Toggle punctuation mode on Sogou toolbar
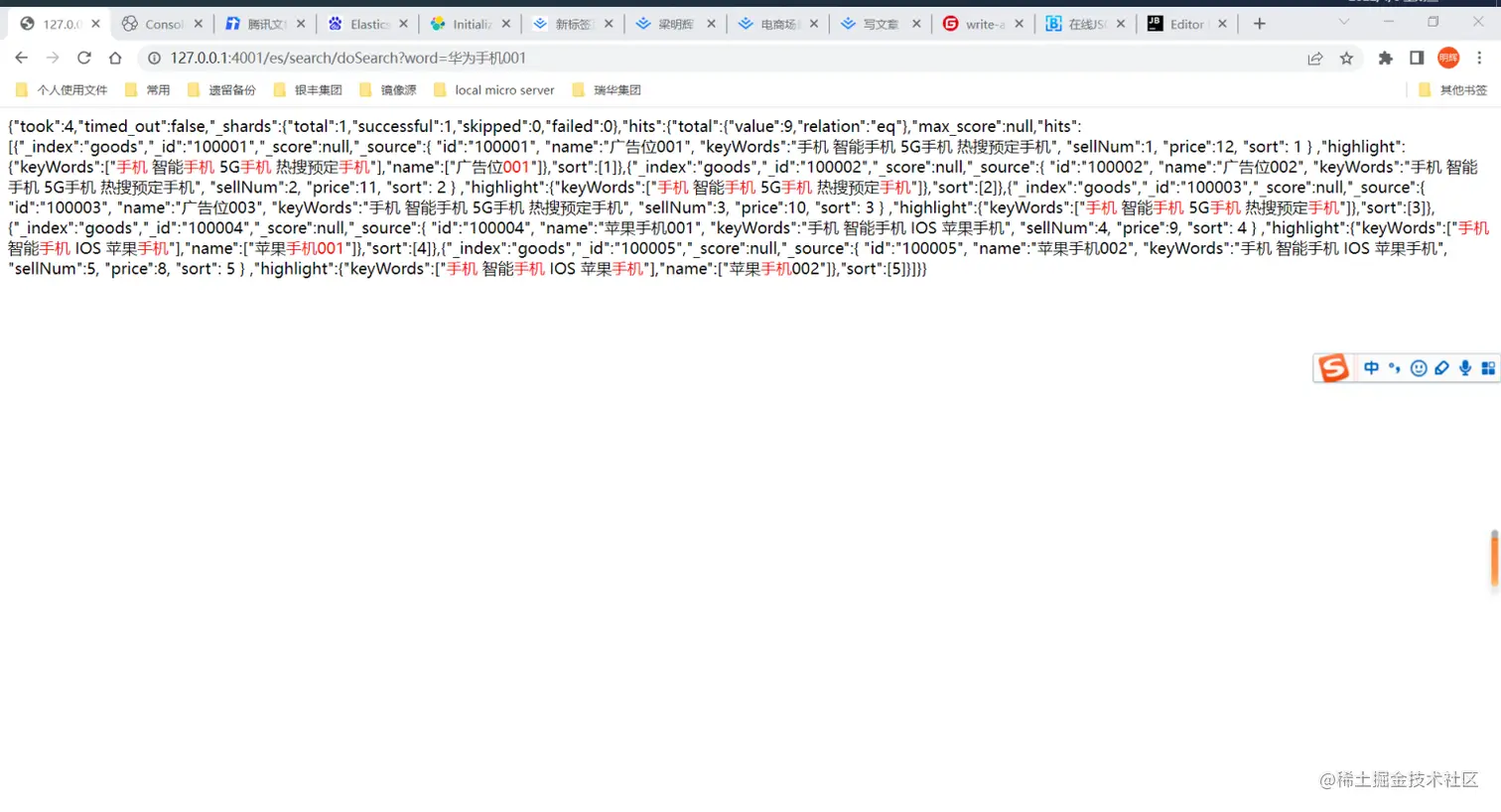 [x=1395, y=367]
